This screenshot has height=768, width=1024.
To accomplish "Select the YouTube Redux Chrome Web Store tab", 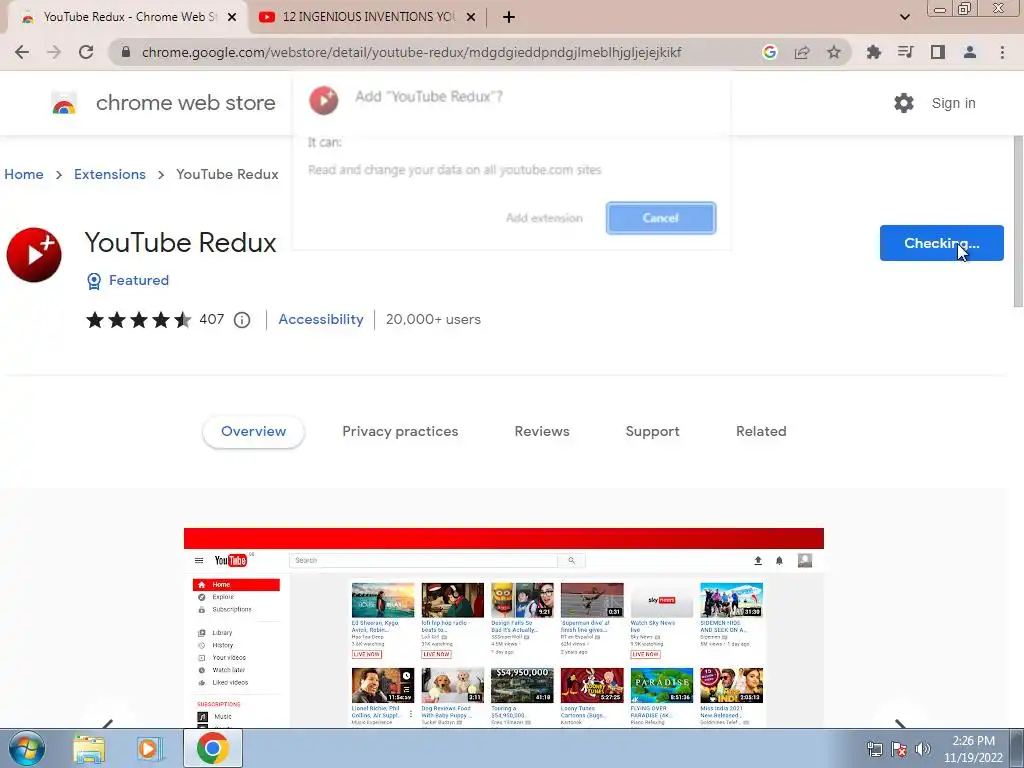I will pyautogui.click(x=127, y=17).
